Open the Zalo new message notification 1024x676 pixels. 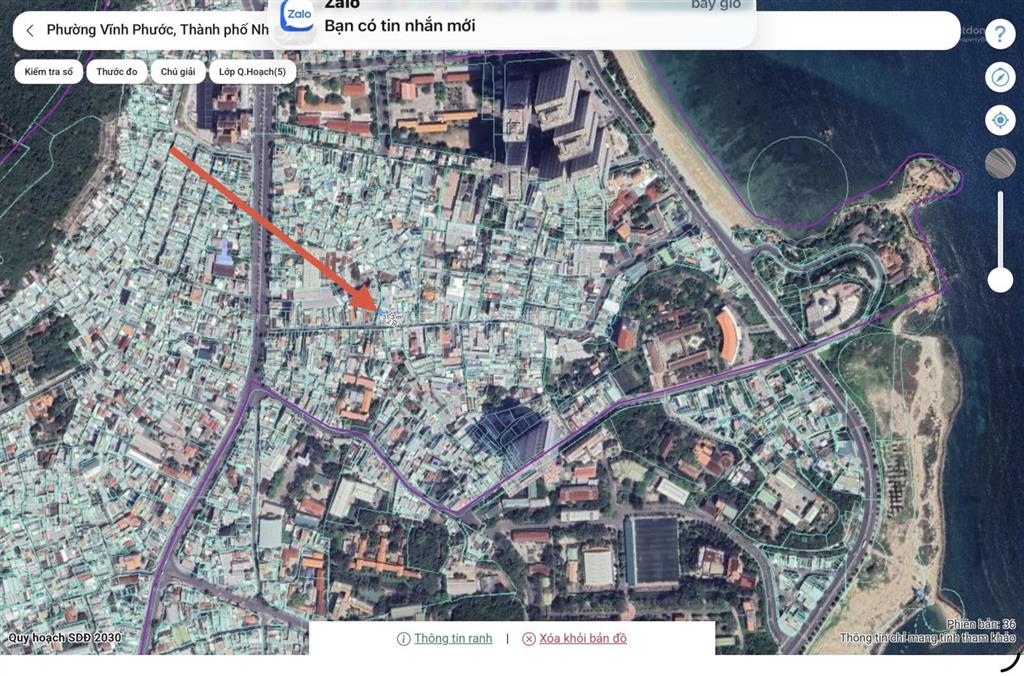tap(513, 22)
